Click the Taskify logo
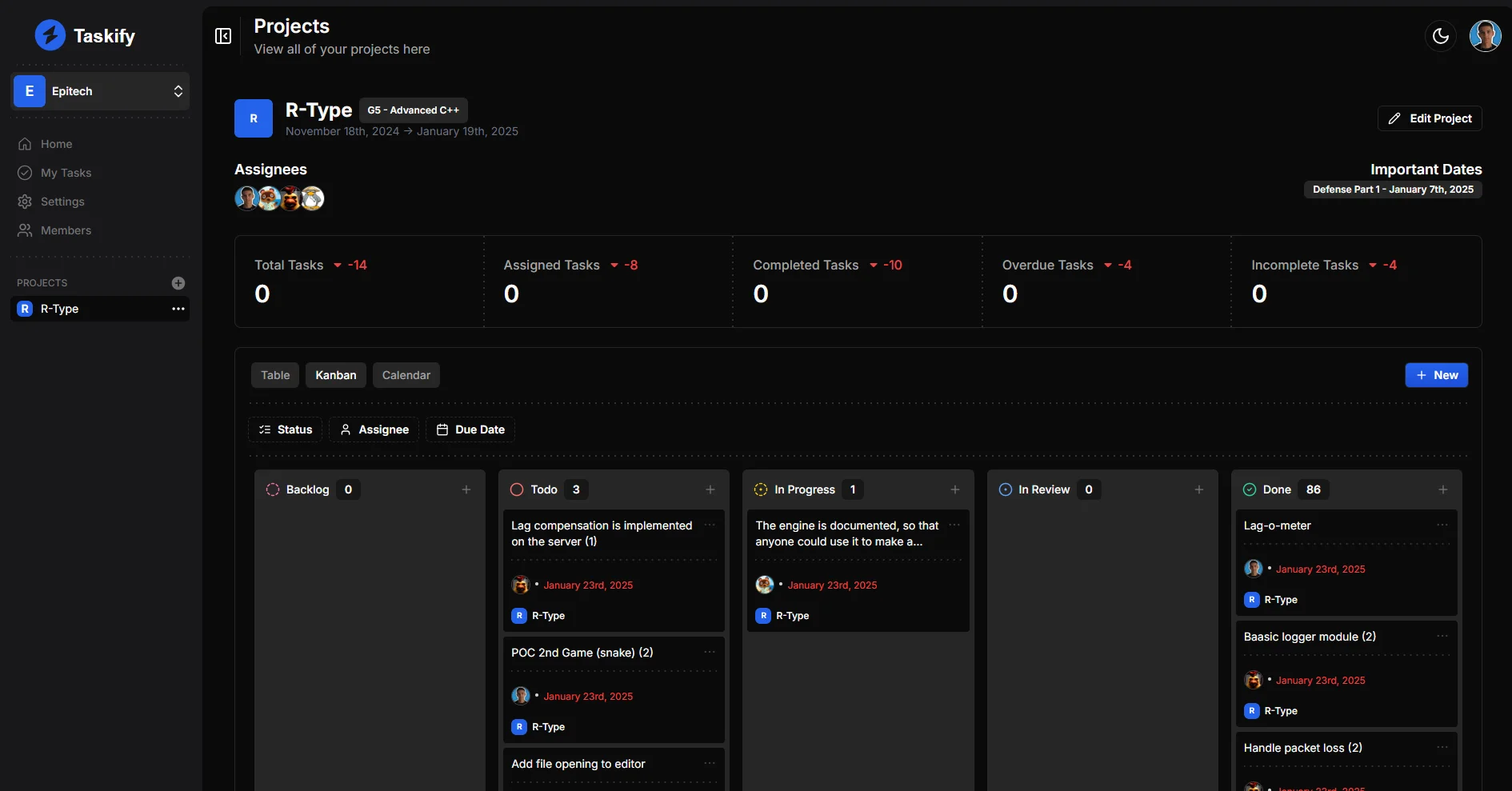Screen dimensions: 1512x791 pos(85,36)
